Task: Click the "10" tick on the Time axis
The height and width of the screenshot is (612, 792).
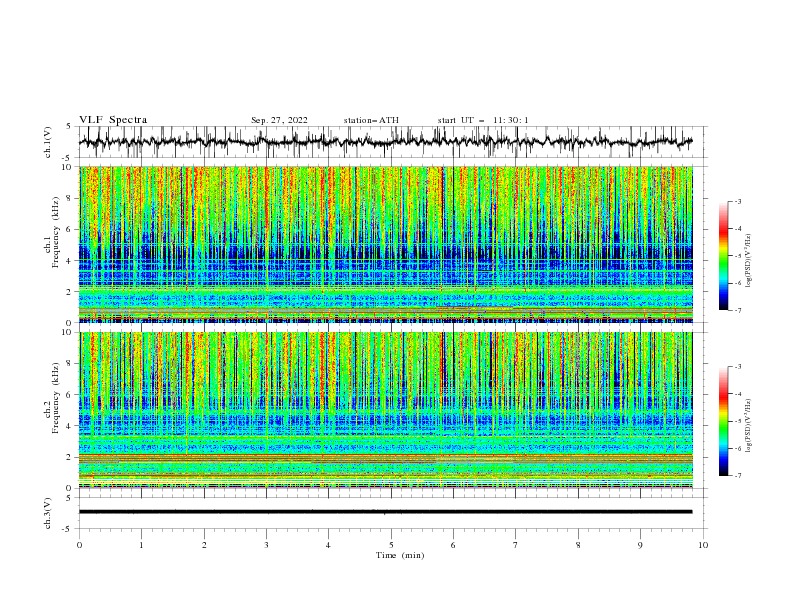Action: [703, 545]
